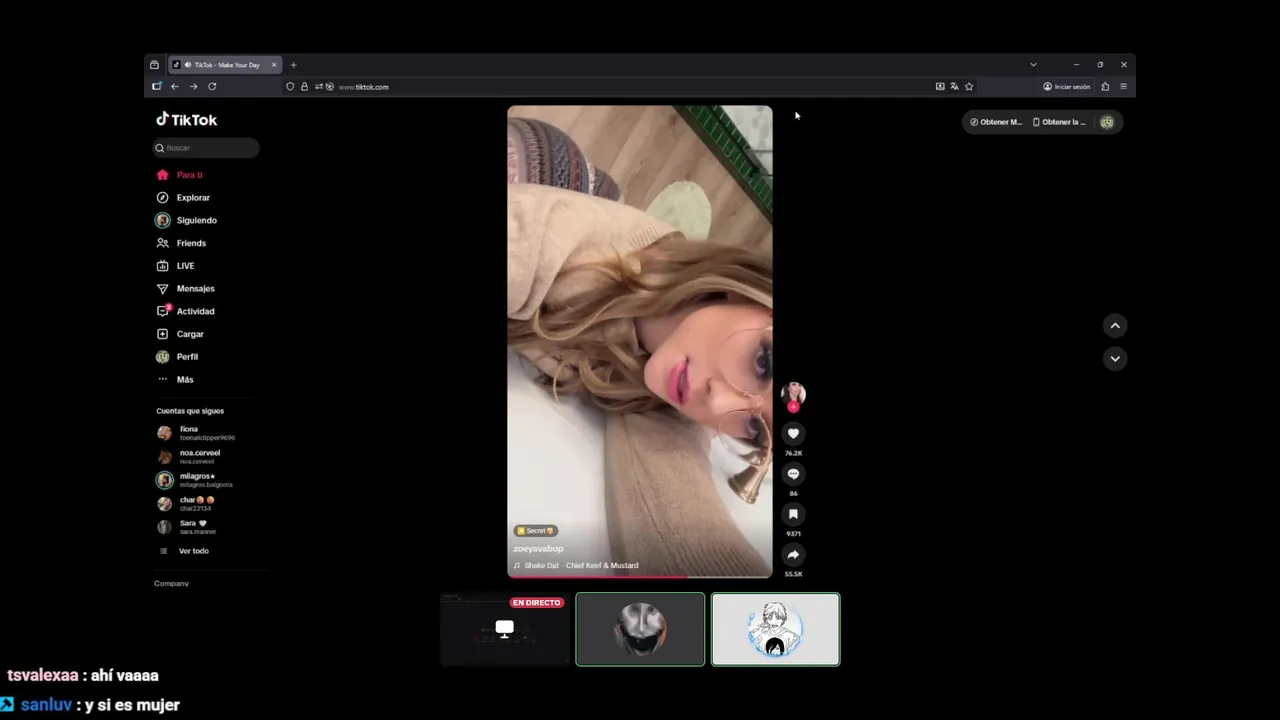Open the TikTok logo home link
The image size is (1280, 720).
(187, 120)
